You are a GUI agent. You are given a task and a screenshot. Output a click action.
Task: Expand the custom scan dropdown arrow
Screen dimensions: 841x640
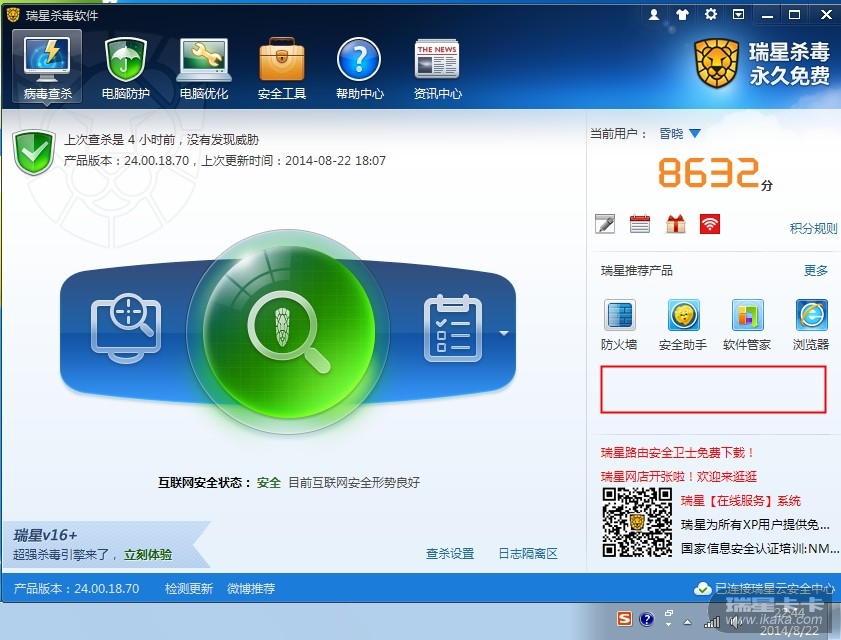(504, 333)
